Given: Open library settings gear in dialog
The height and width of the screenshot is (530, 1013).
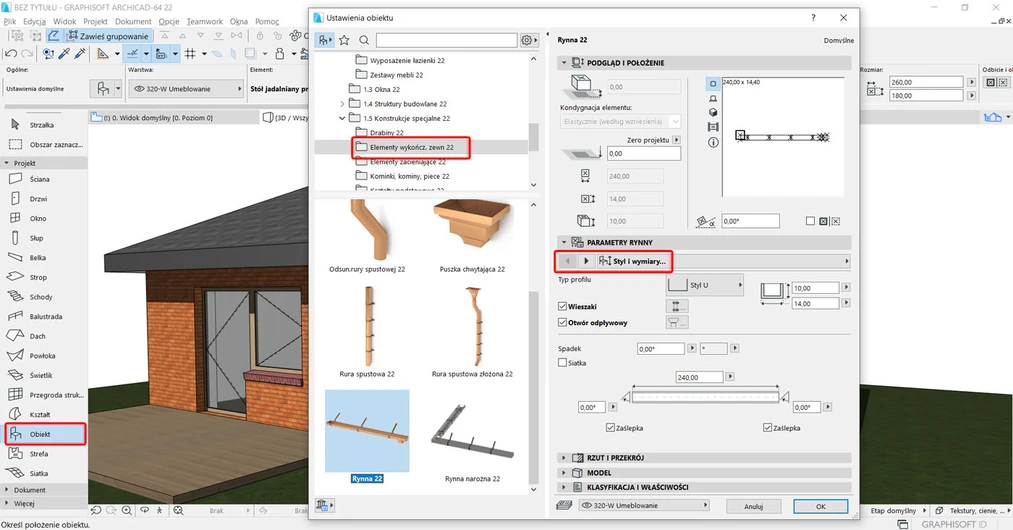Looking at the screenshot, I should click(528, 40).
